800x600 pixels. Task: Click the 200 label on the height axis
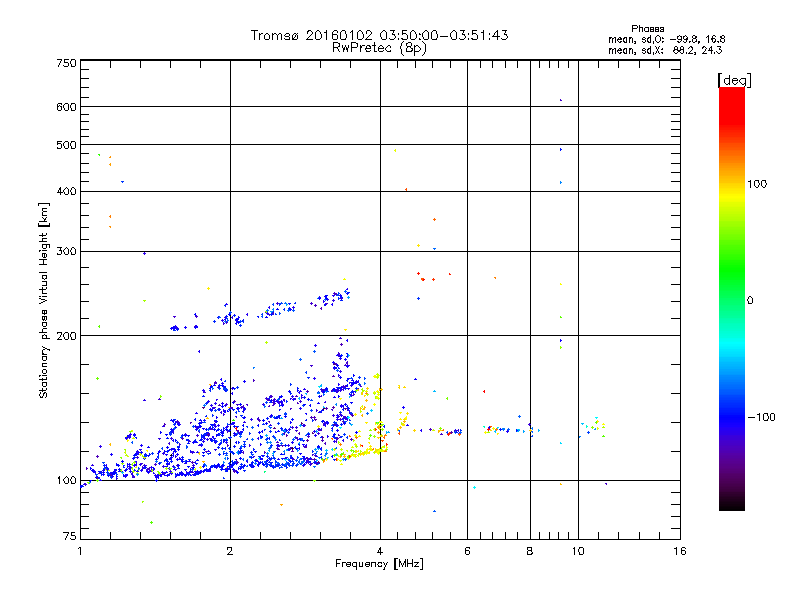click(x=67, y=336)
